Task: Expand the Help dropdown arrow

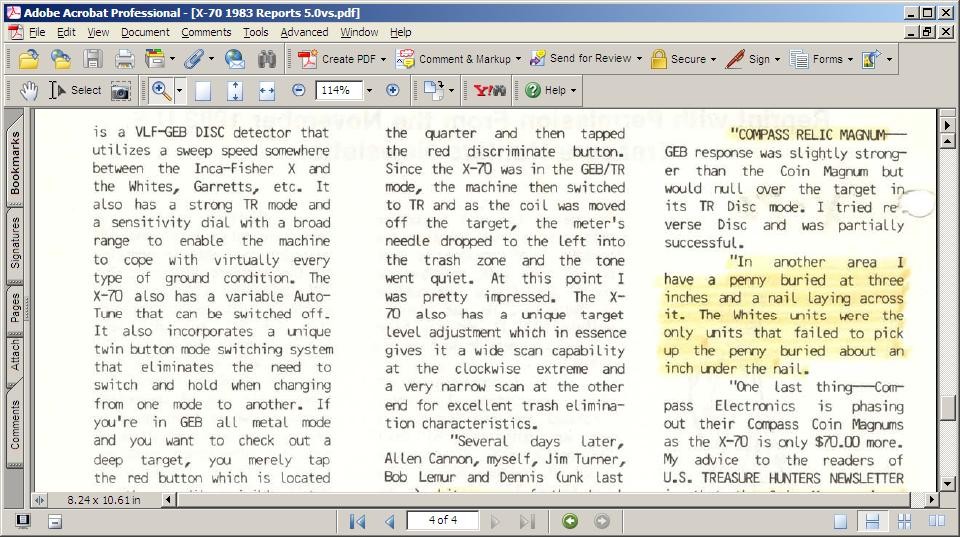Action: [x=574, y=91]
